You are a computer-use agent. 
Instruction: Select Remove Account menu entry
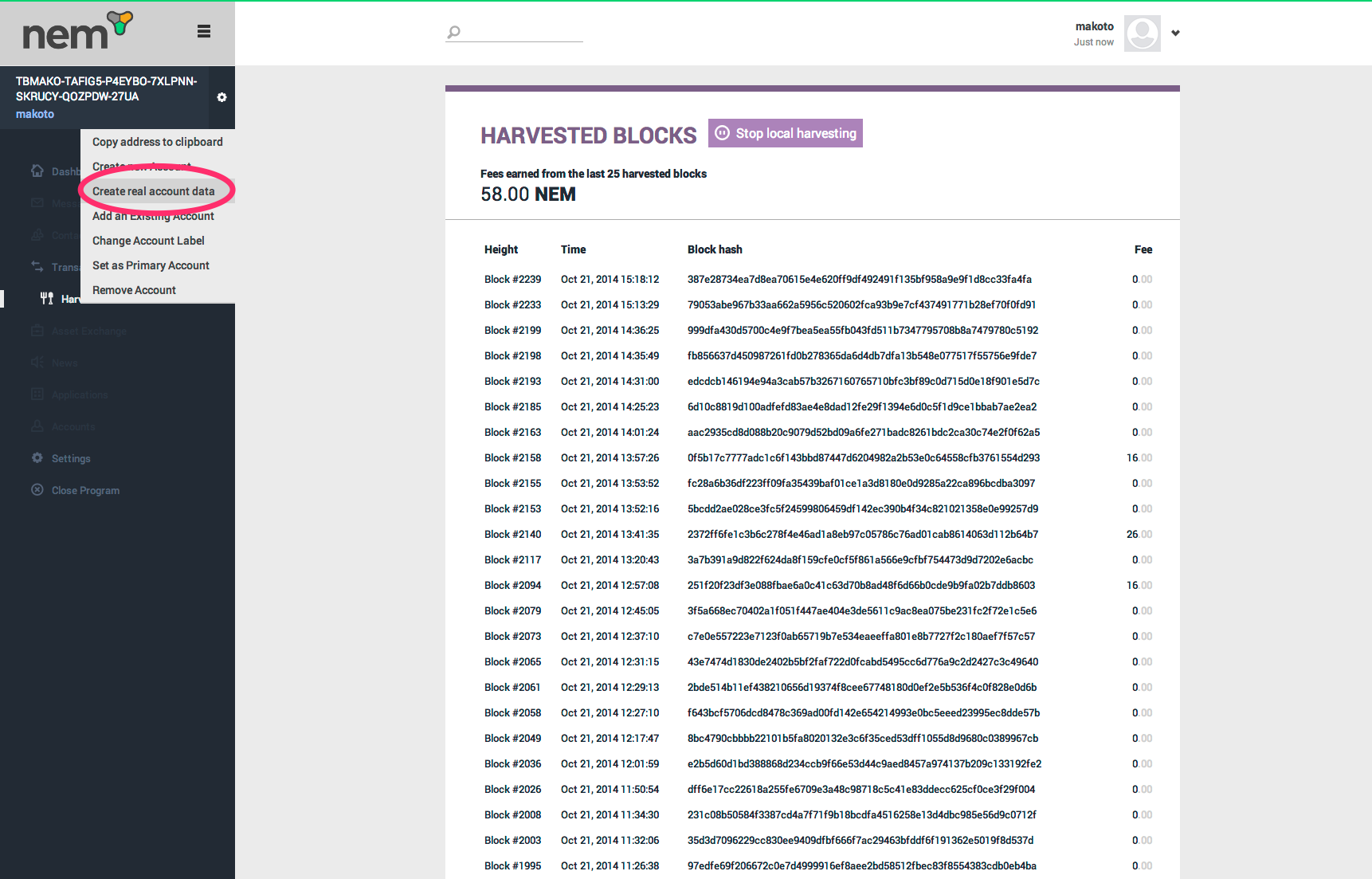(x=158, y=290)
